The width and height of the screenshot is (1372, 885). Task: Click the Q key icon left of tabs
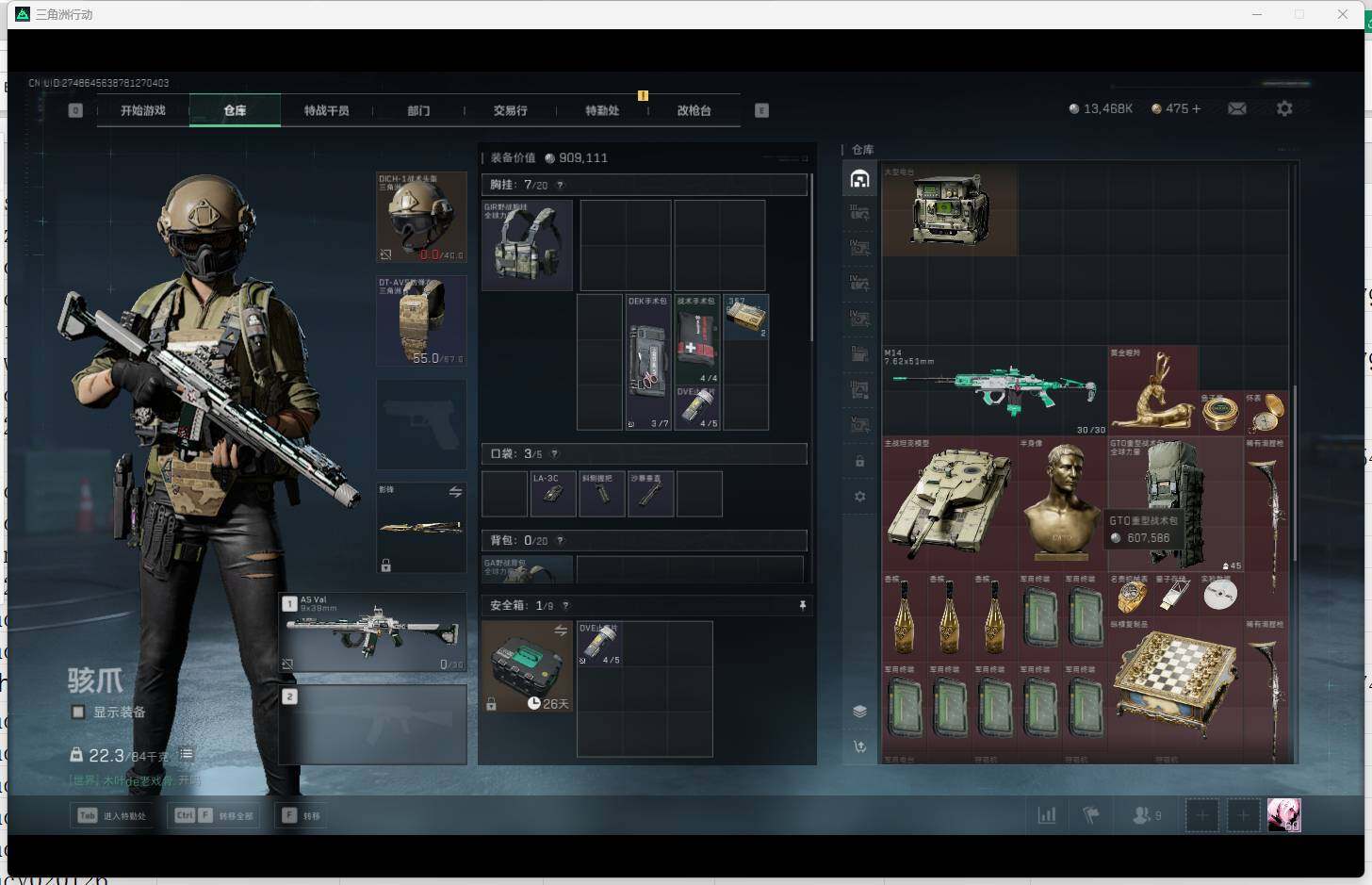tap(75, 110)
